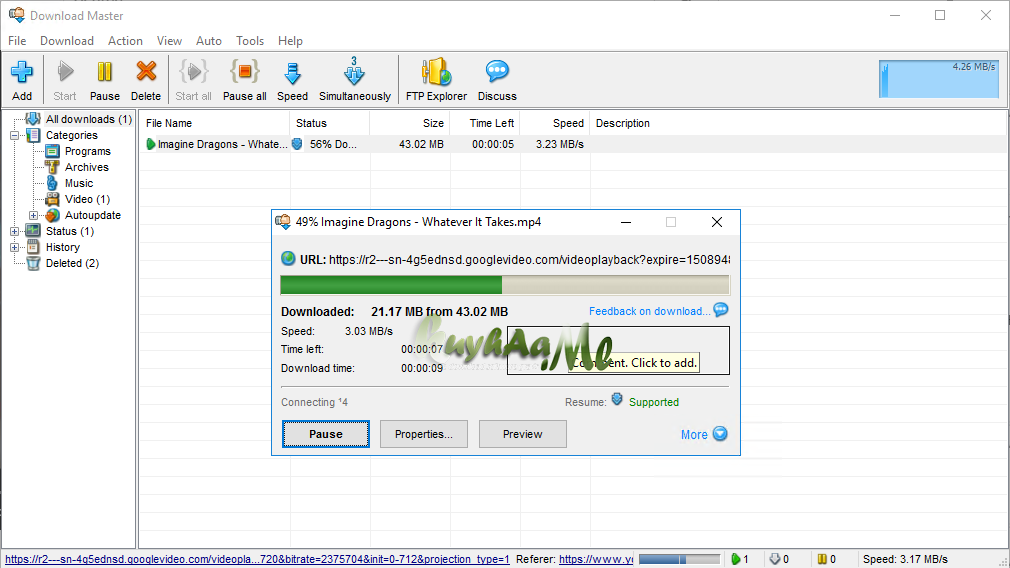Expand the Status (1) tree node
Viewport: 1010px width, 568px height.
click(x=14, y=231)
